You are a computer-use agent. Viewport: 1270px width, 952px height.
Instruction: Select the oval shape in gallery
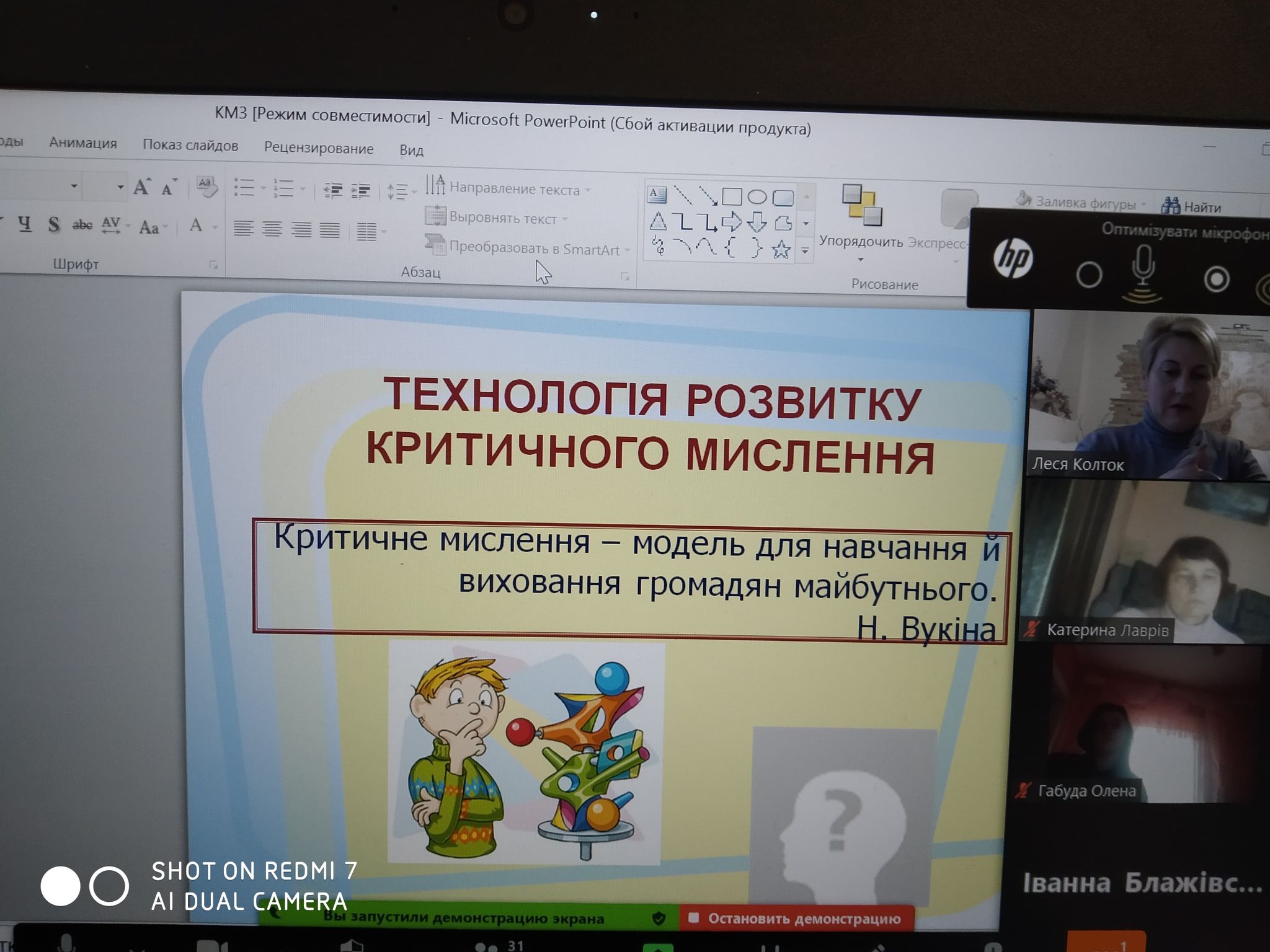coord(757,198)
